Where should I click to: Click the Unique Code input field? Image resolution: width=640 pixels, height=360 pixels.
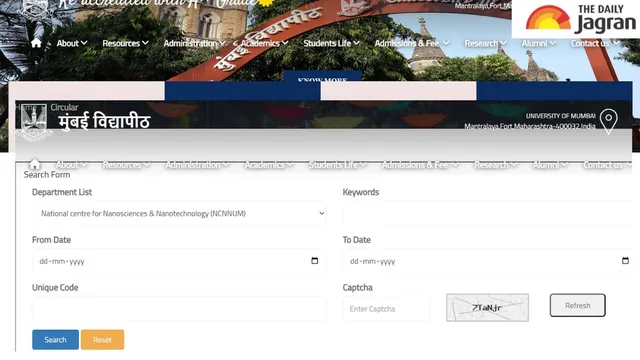click(179, 309)
